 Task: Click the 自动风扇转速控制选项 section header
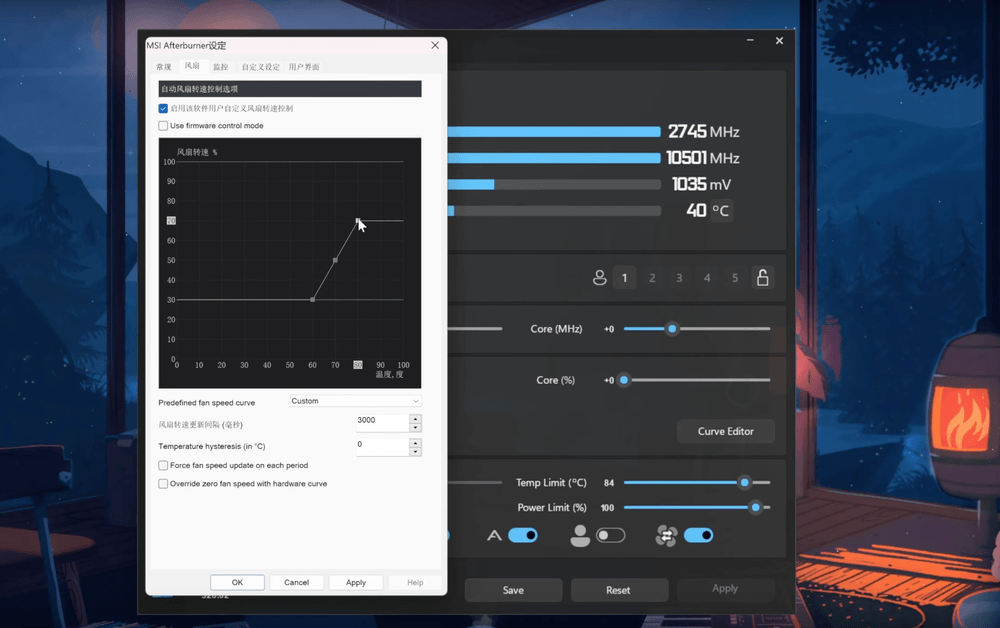pos(290,89)
